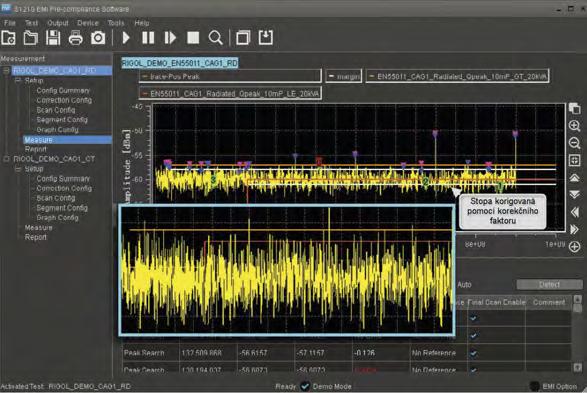587x393 pixels.
Task: Click the double left arrow icon
Action: pyautogui.click(x=575, y=212)
